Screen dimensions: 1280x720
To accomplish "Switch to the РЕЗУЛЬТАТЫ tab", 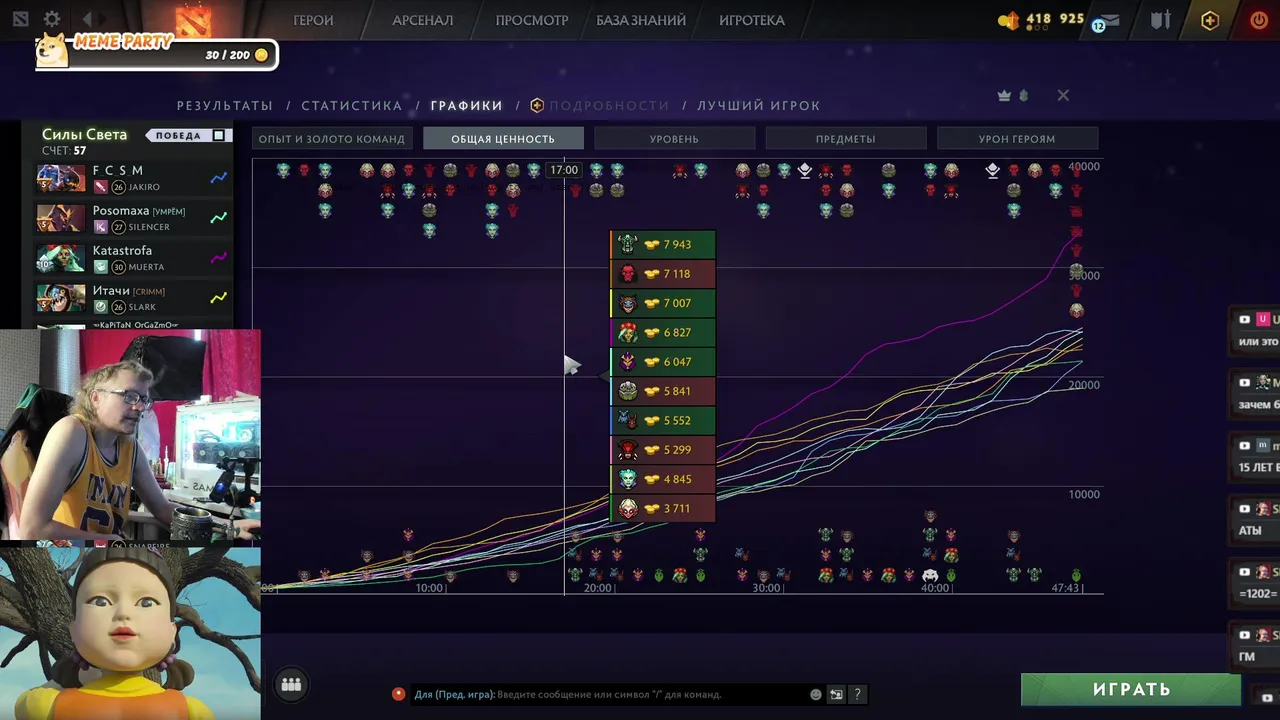I will click(x=225, y=105).
